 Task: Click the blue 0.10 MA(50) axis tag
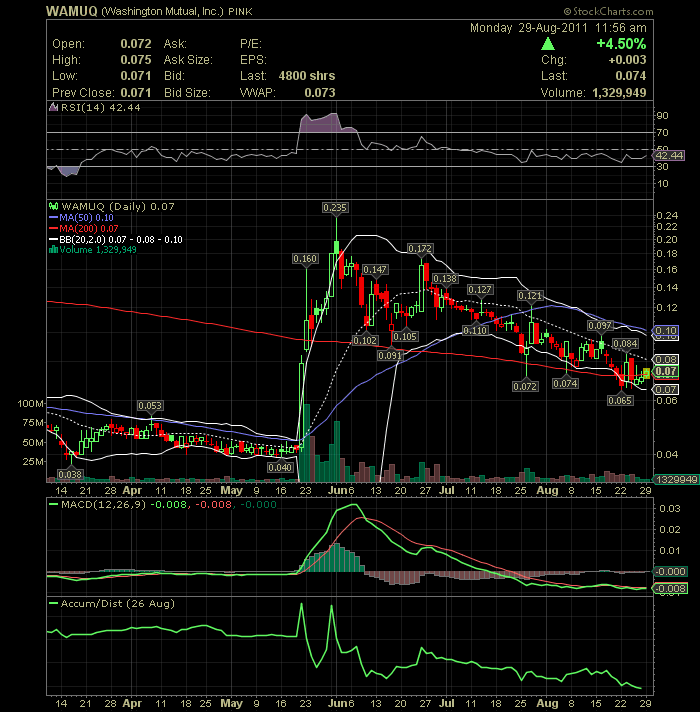pyautogui.click(x=665, y=330)
